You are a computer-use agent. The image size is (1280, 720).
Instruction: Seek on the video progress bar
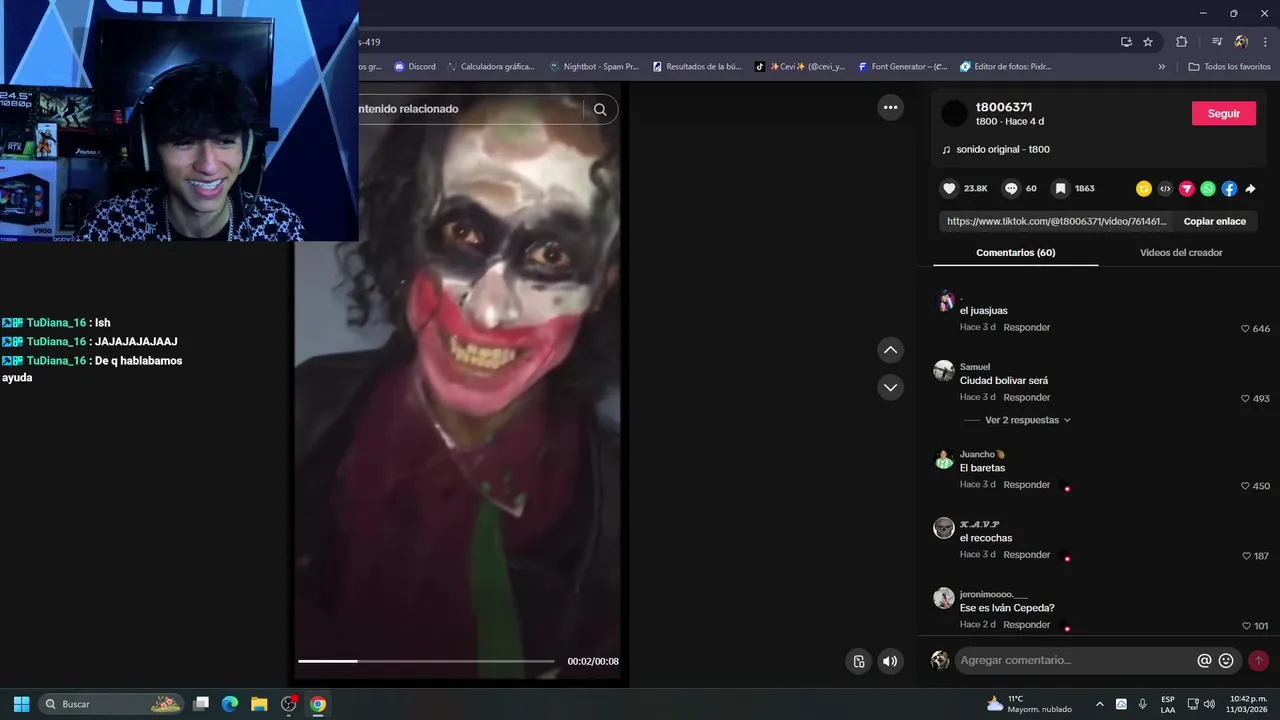(x=426, y=661)
